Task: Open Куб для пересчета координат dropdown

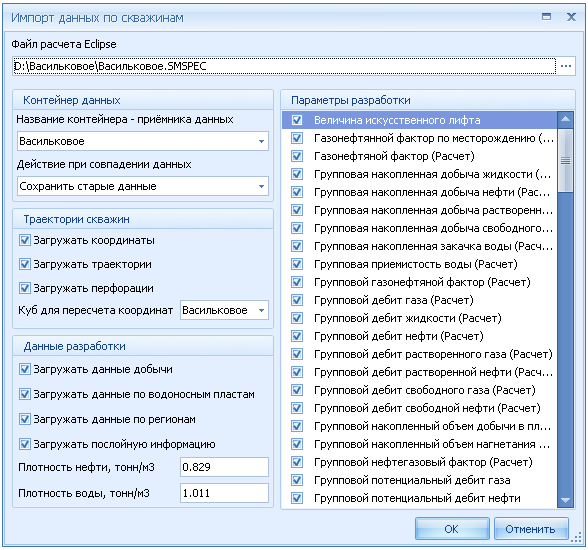Action: tap(224, 310)
